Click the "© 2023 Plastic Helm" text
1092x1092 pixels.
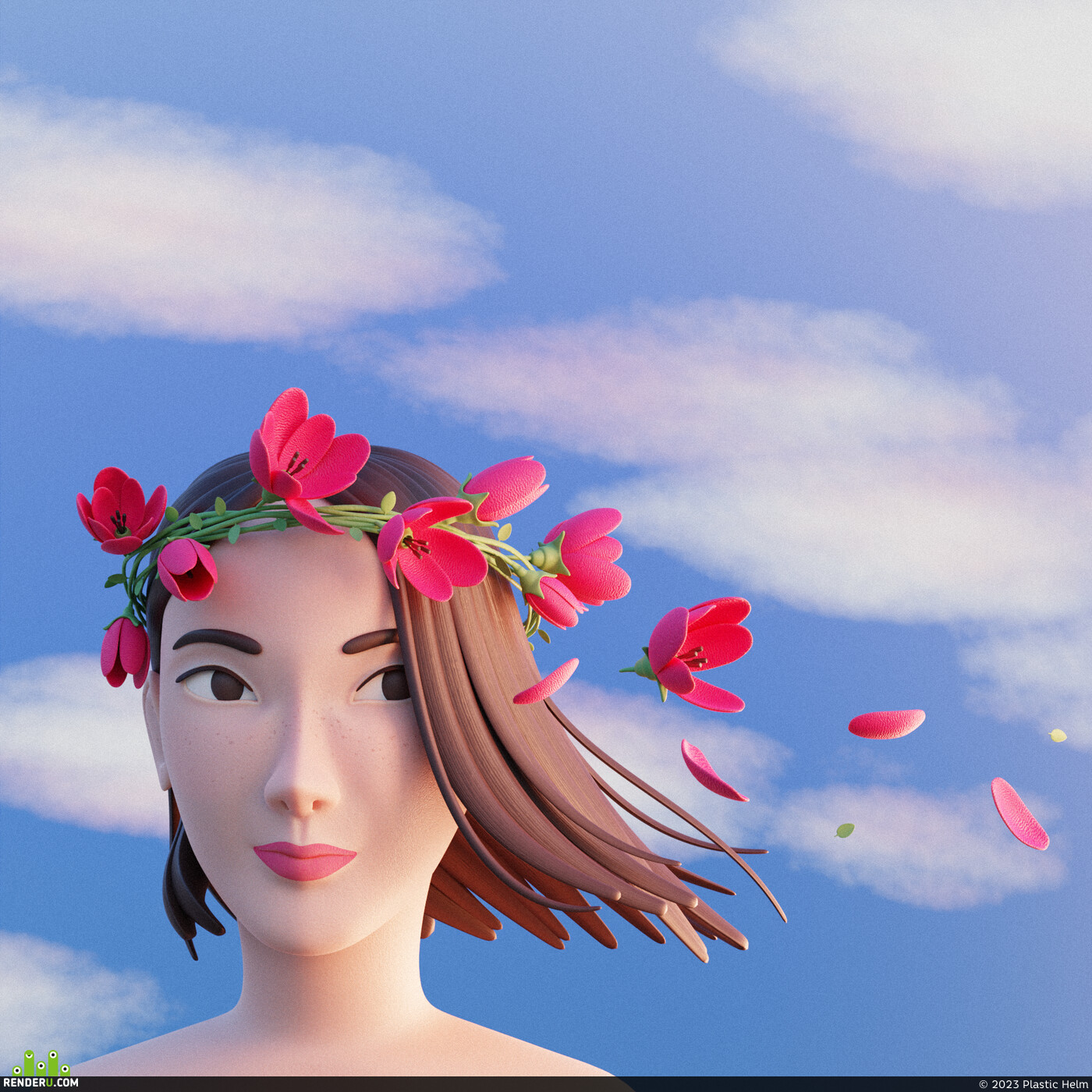1033,1084
